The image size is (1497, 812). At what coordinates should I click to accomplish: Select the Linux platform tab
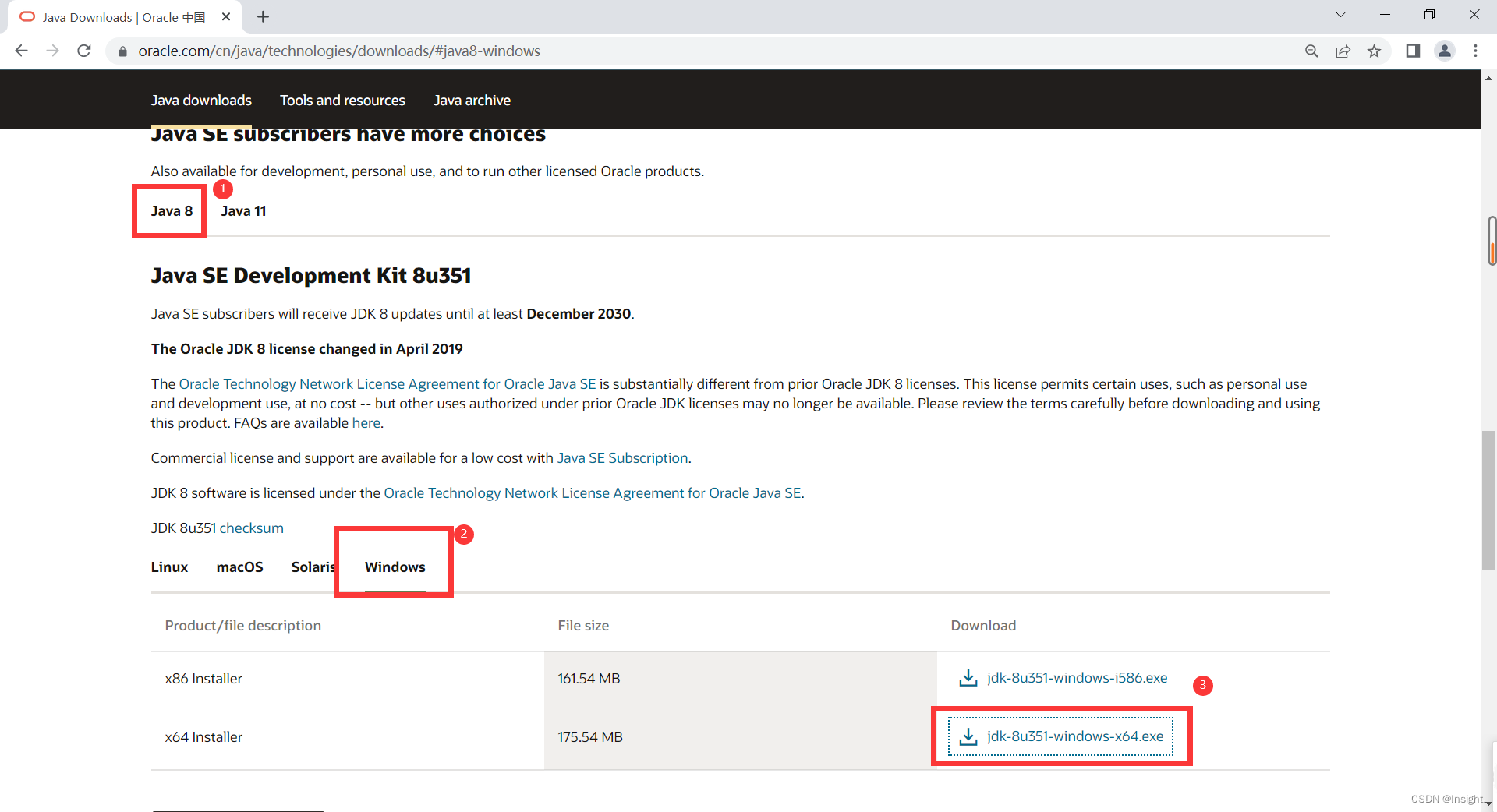[x=169, y=567]
